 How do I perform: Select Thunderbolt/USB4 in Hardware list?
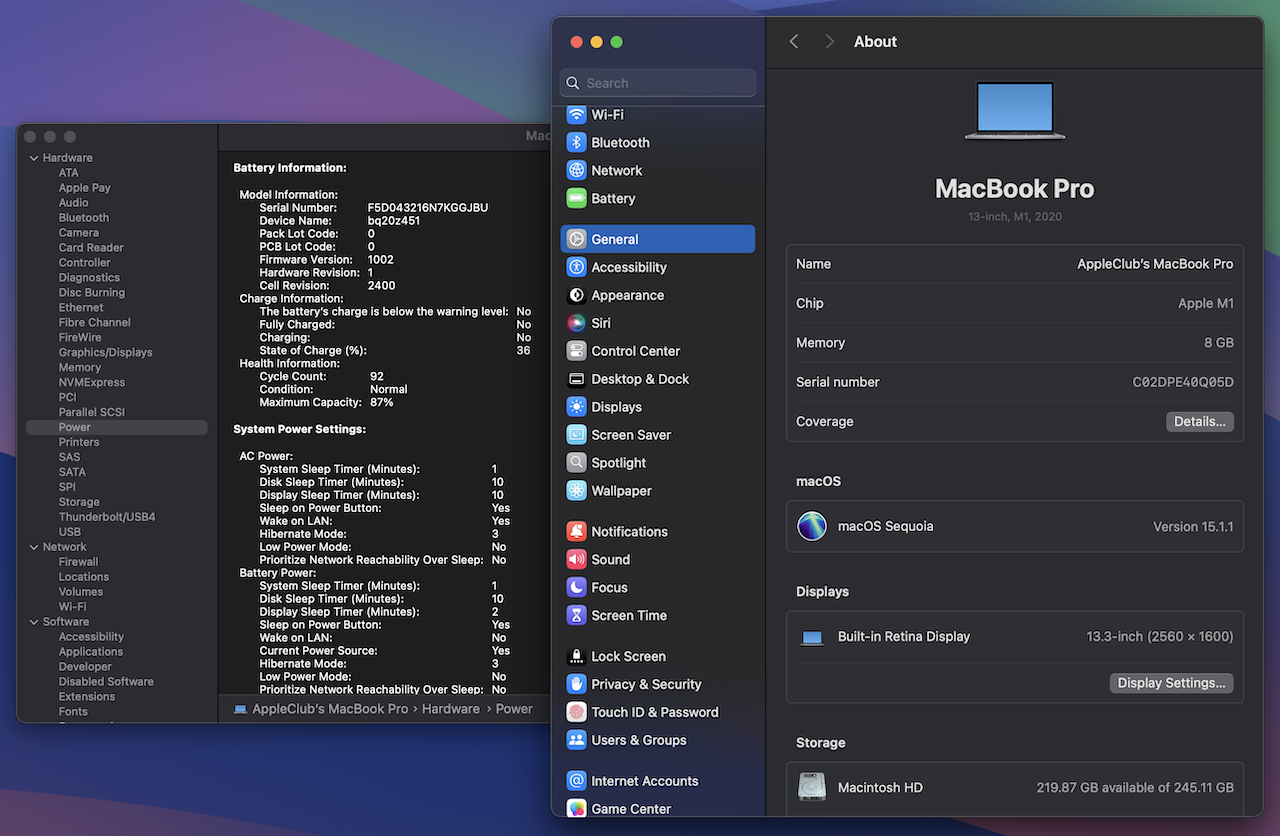coord(107,517)
